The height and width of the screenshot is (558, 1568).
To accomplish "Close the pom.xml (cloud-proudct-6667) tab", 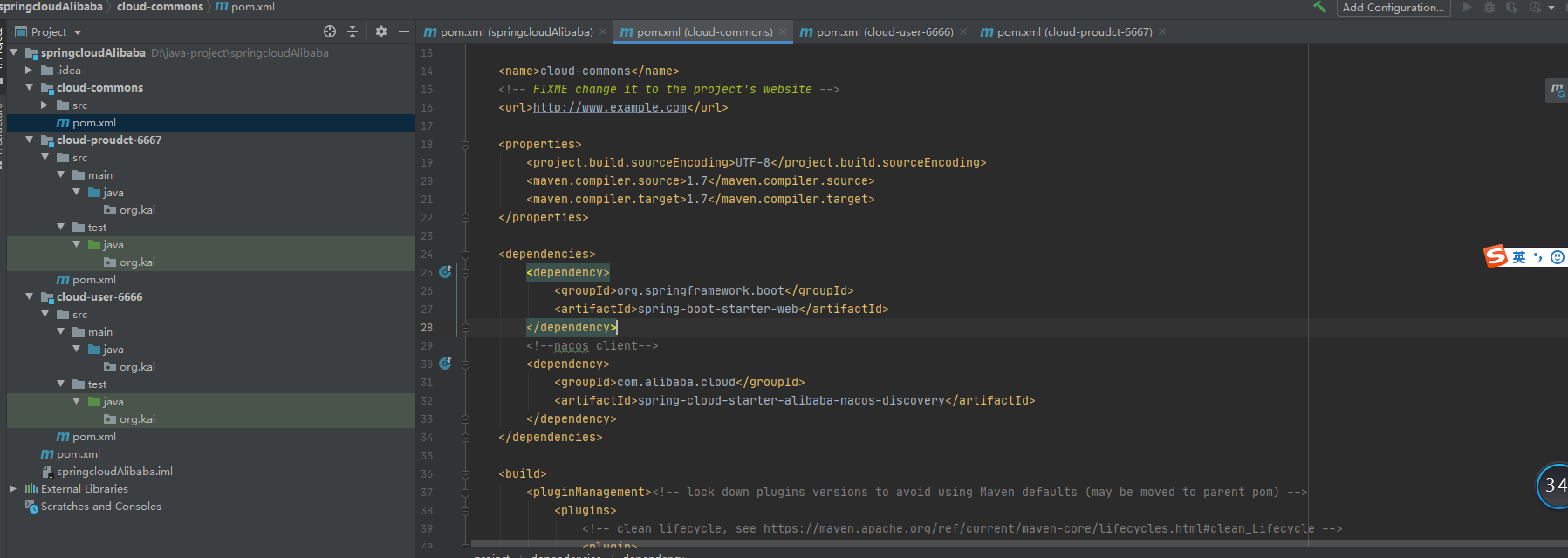I will point(1162,31).
